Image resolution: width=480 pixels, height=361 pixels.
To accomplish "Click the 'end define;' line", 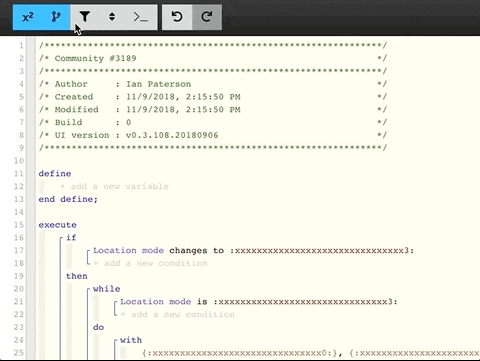I will (68, 199).
